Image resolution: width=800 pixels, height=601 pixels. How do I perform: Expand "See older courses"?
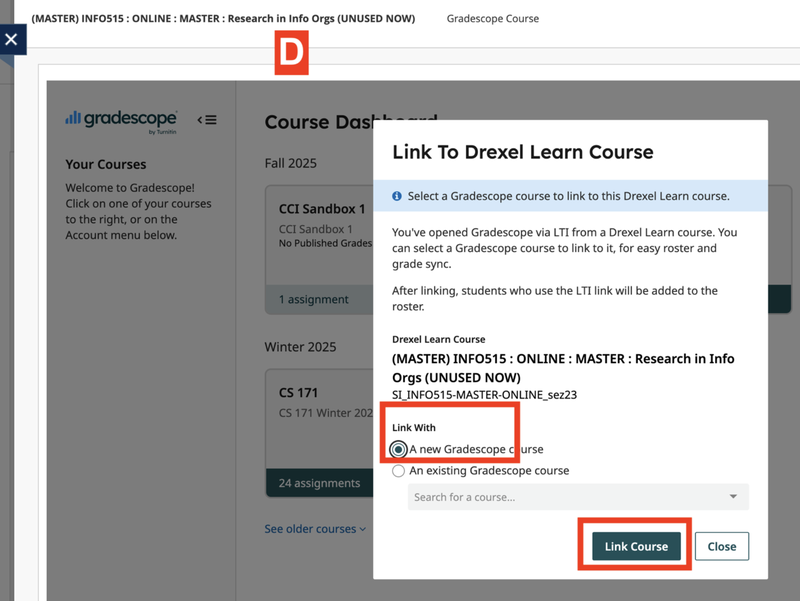coord(315,529)
